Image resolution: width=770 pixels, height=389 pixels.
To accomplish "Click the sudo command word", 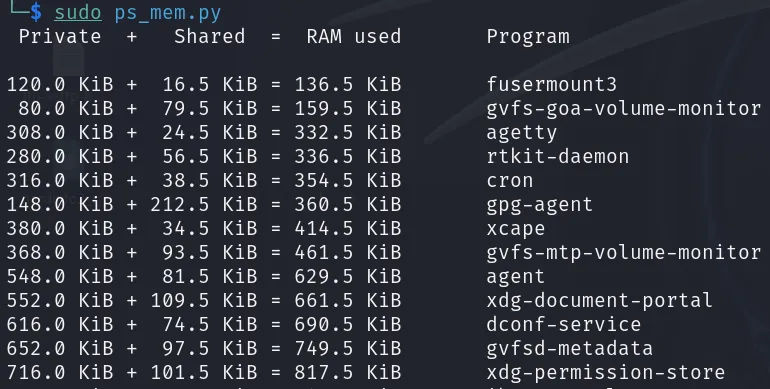I will 78,13.
